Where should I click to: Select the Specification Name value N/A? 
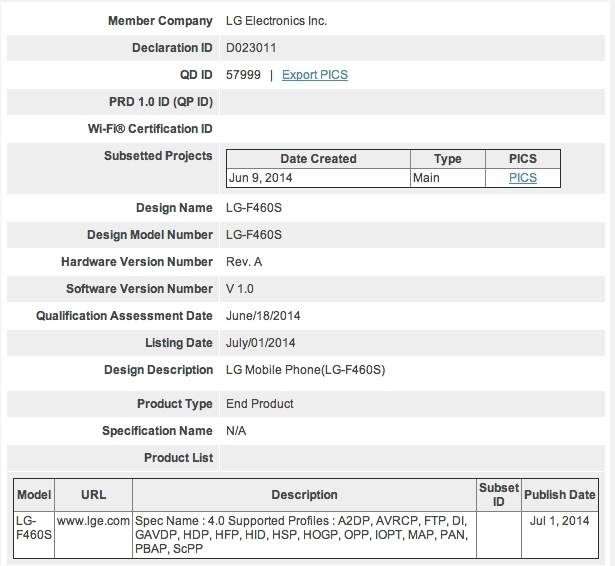click(x=236, y=431)
